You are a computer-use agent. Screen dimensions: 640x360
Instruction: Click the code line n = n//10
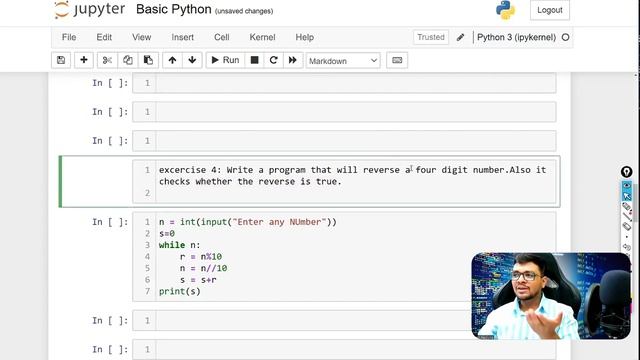pos(203,268)
